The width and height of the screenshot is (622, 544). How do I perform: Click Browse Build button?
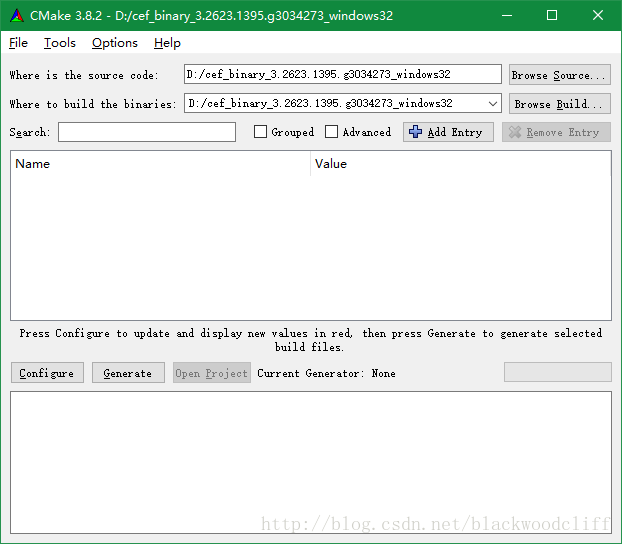(x=559, y=104)
